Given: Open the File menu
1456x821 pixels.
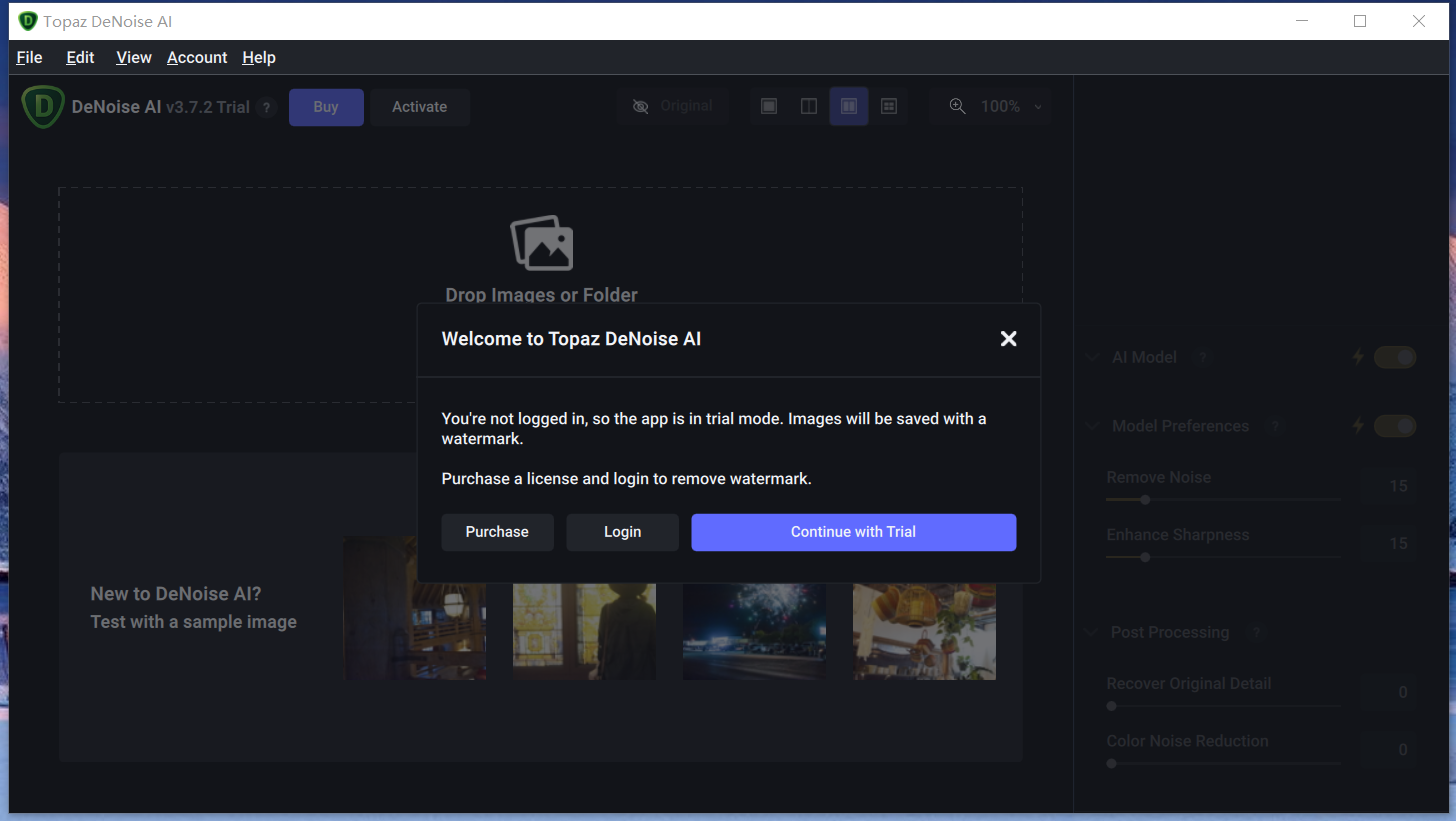Looking at the screenshot, I should pos(29,57).
